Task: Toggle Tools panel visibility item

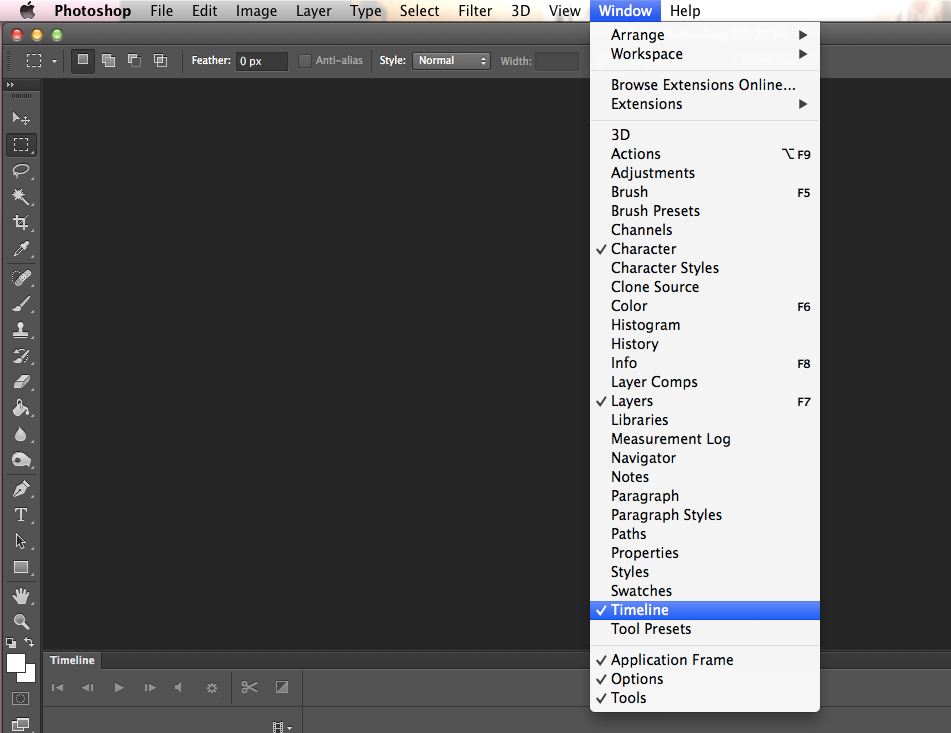Action: [x=705, y=698]
